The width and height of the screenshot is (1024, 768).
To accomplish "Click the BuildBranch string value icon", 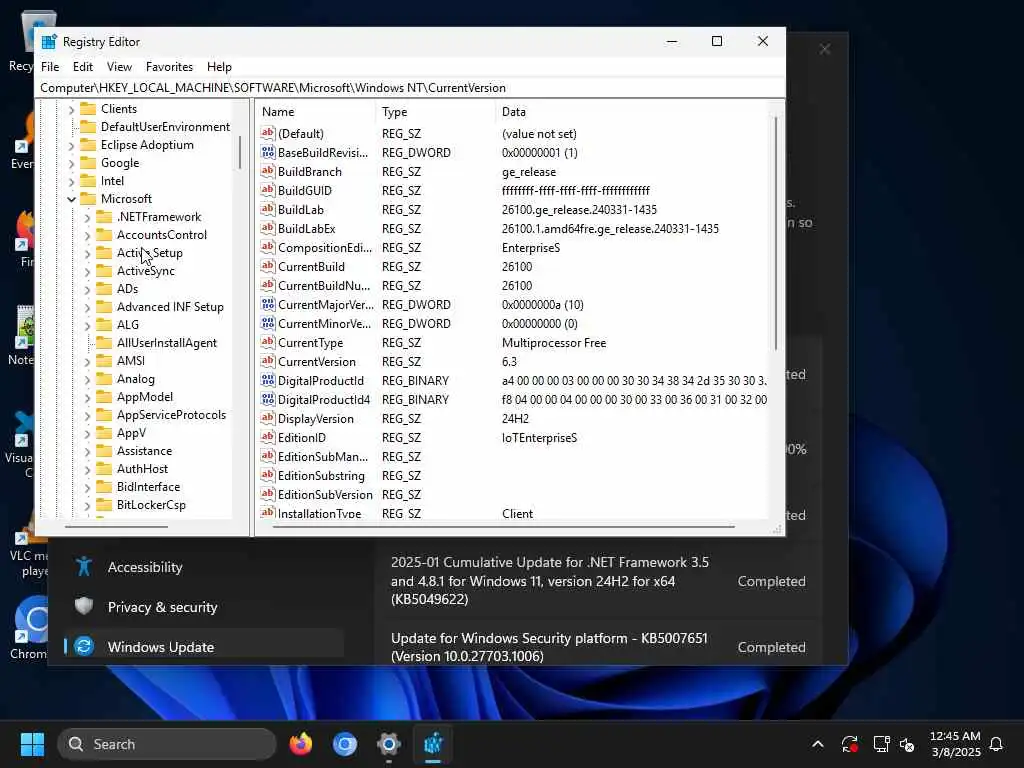I will pos(268,171).
